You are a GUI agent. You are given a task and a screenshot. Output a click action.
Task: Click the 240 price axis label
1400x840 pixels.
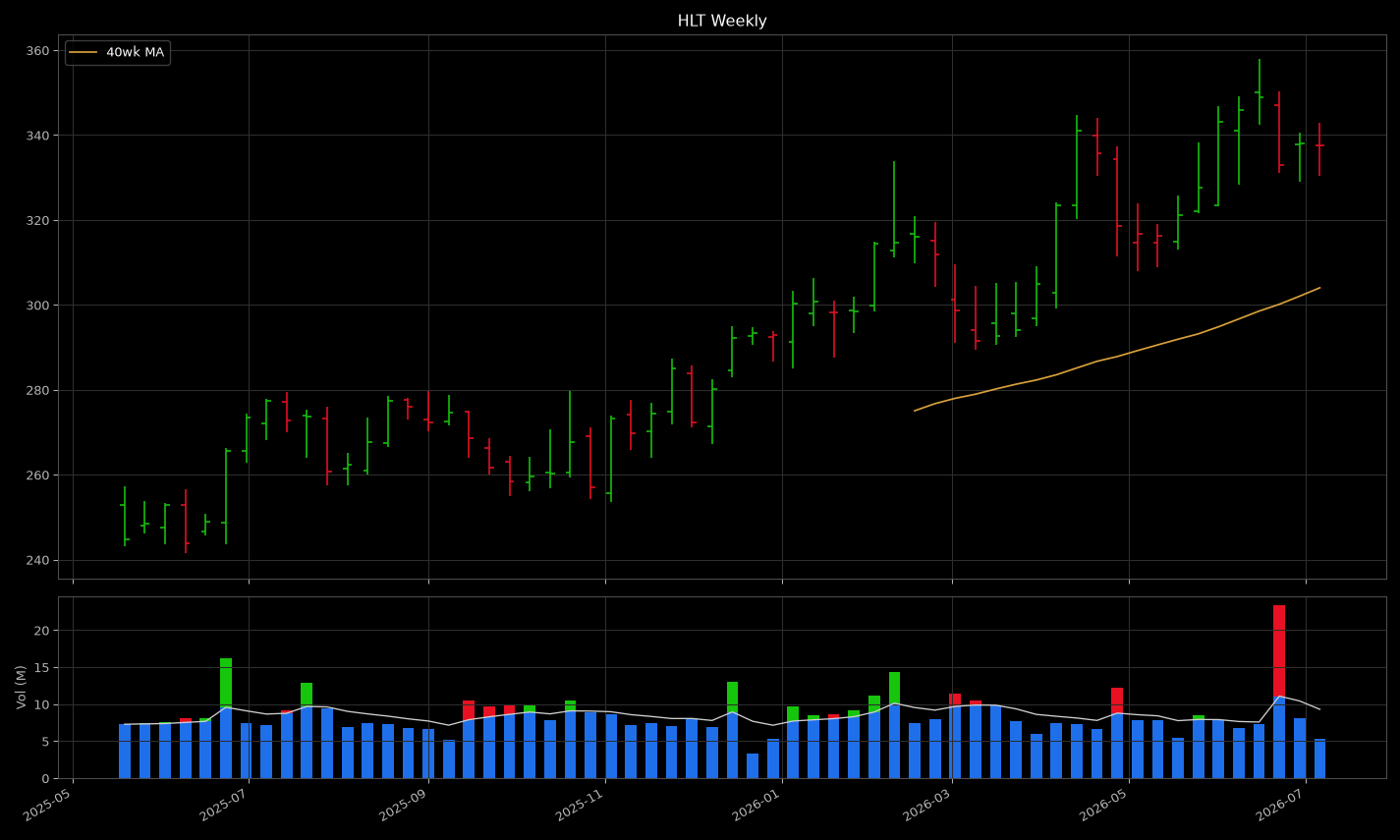tap(37, 561)
